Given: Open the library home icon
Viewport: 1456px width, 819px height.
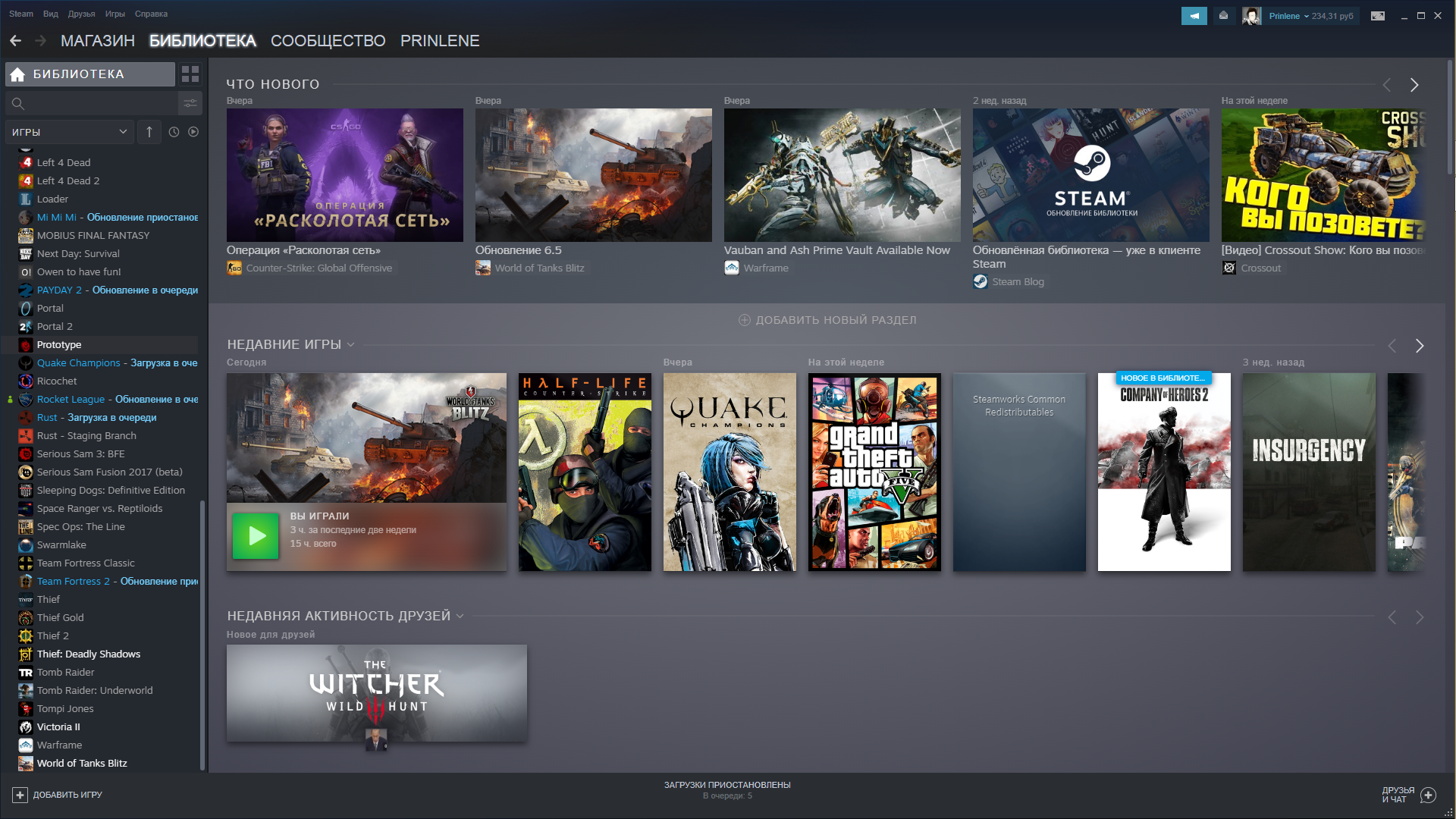Looking at the screenshot, I should pos(18,74).
